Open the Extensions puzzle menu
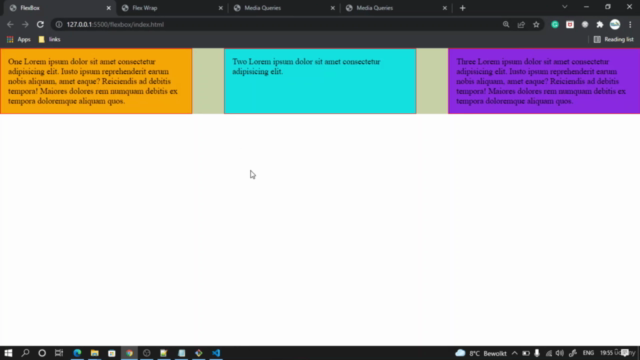This screenshot has width=640, height=360. [600, 24]
